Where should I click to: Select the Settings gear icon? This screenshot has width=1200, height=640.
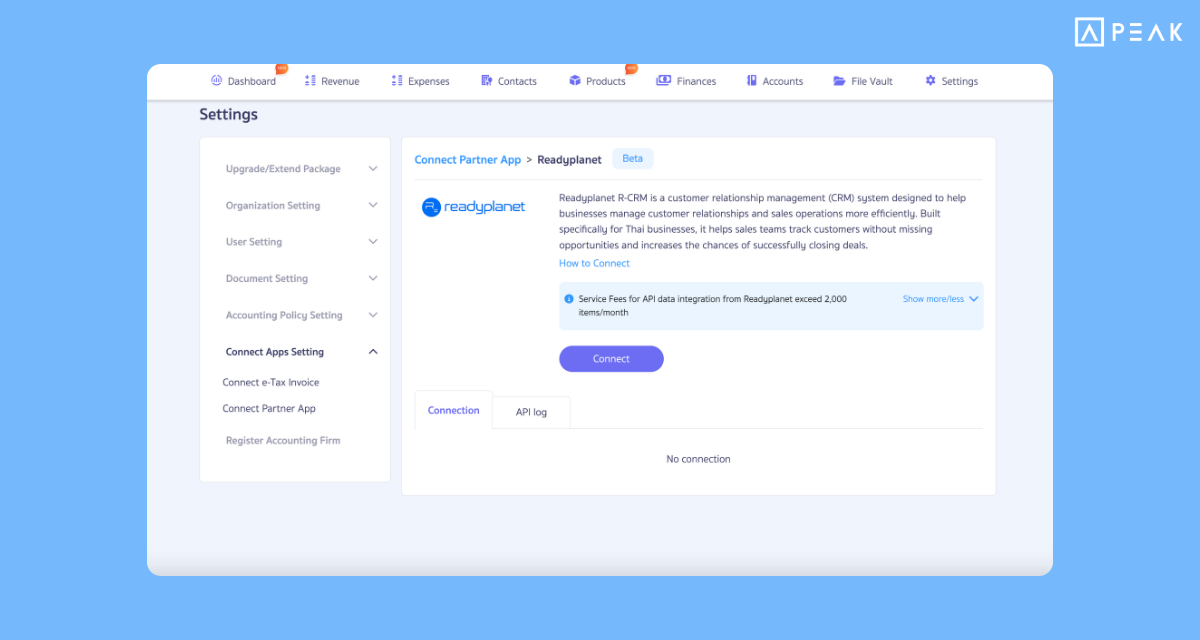pos(930,80)
